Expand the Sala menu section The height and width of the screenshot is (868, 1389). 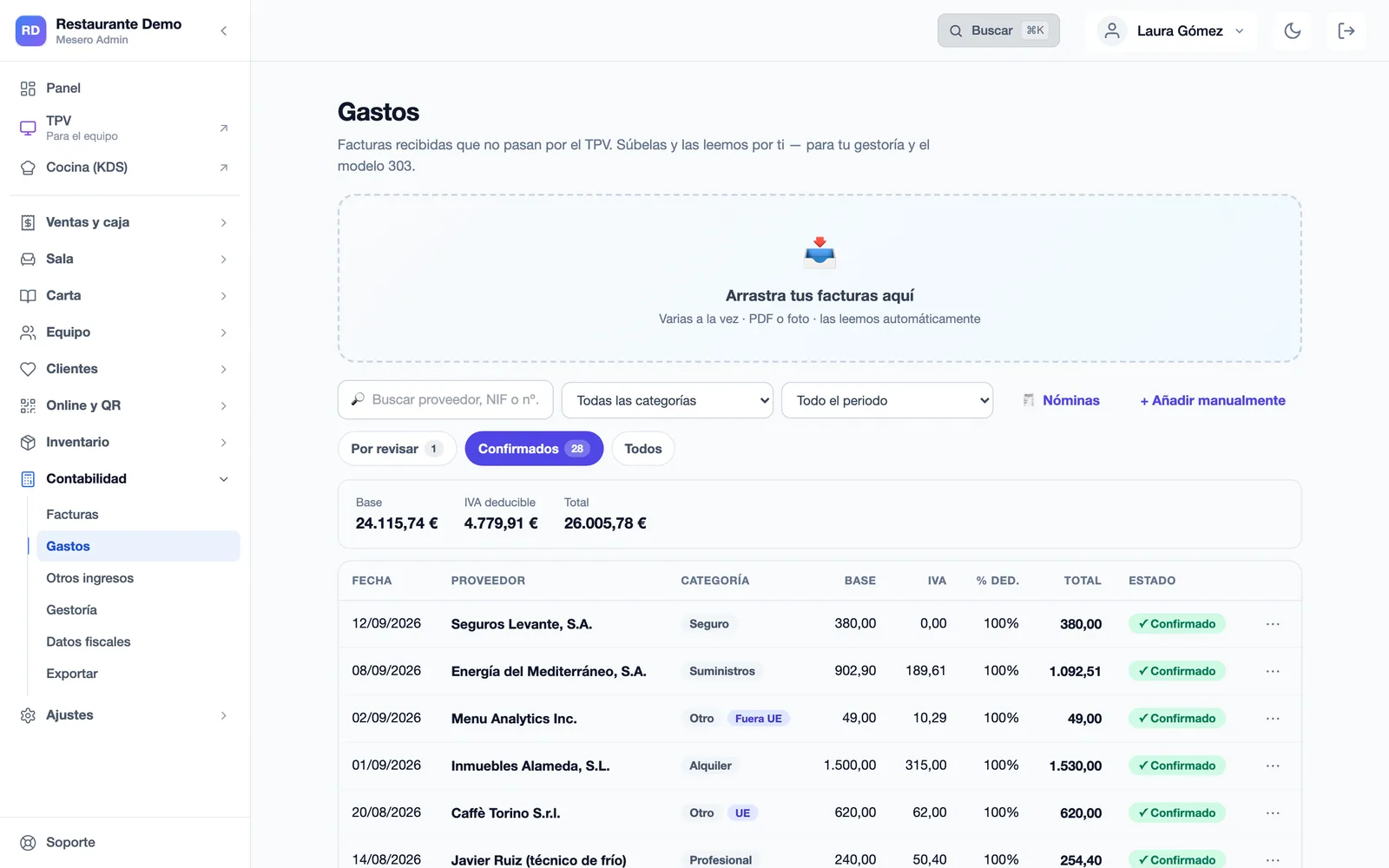[125, 260]
